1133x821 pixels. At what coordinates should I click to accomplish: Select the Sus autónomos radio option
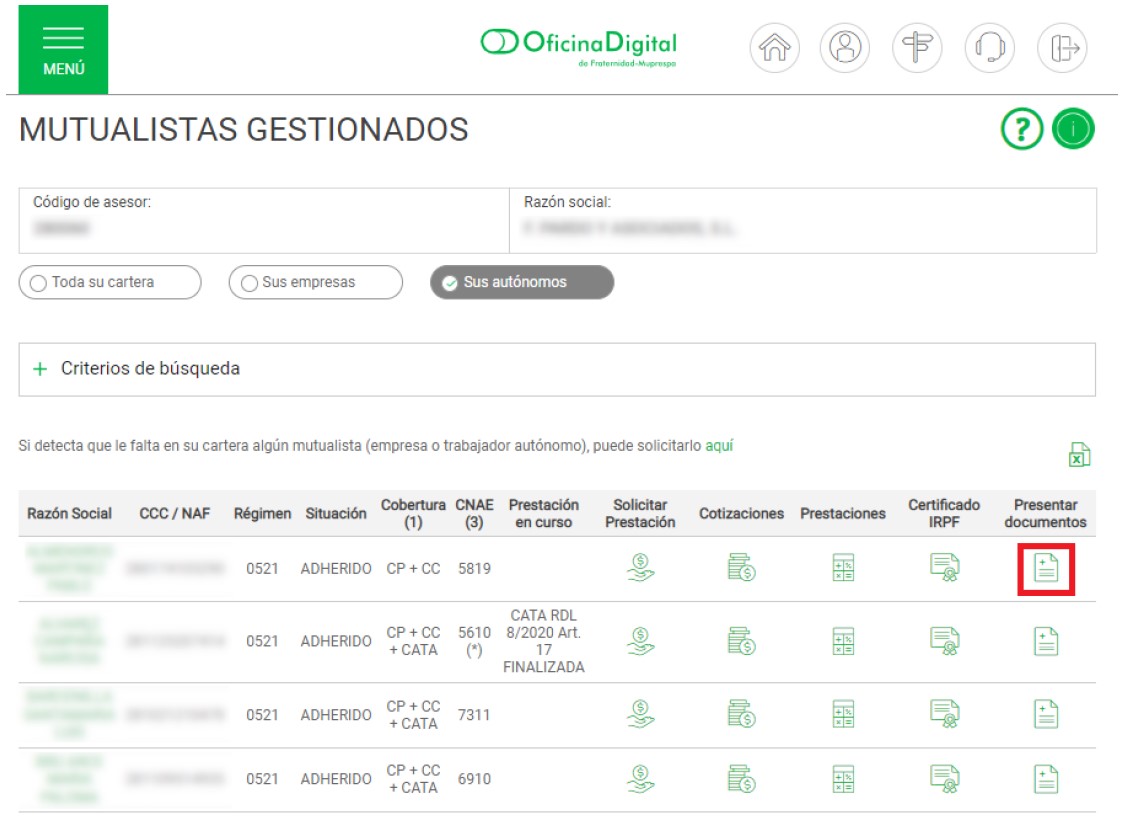(522, 282)
